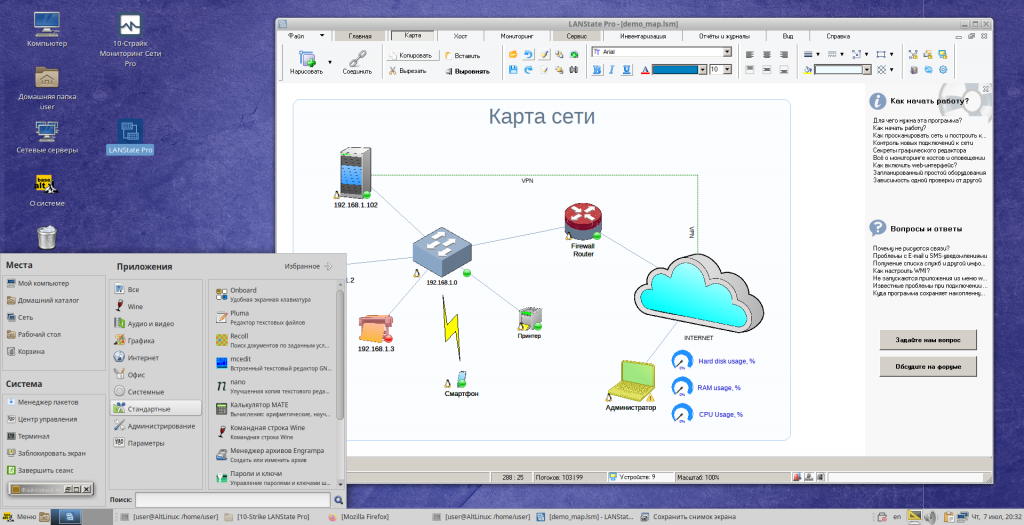Image resolution: width=1024 pixels, height=525 pixels.
Task: Select the server 192.168.1.102 on map
Action: [x=355, y=173]
